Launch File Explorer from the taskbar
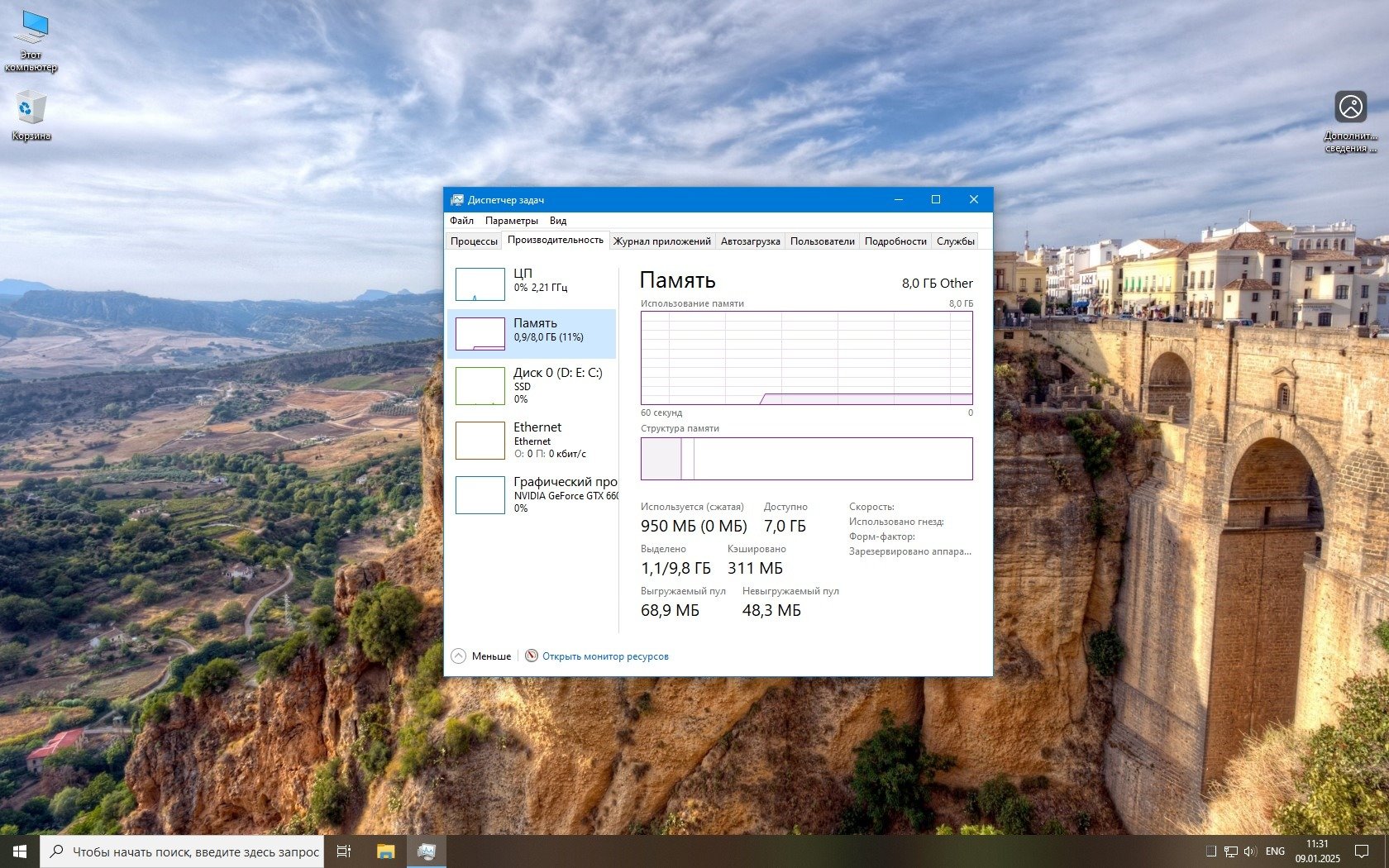Viewport: 1389px width, 868px height. (385, 851)
